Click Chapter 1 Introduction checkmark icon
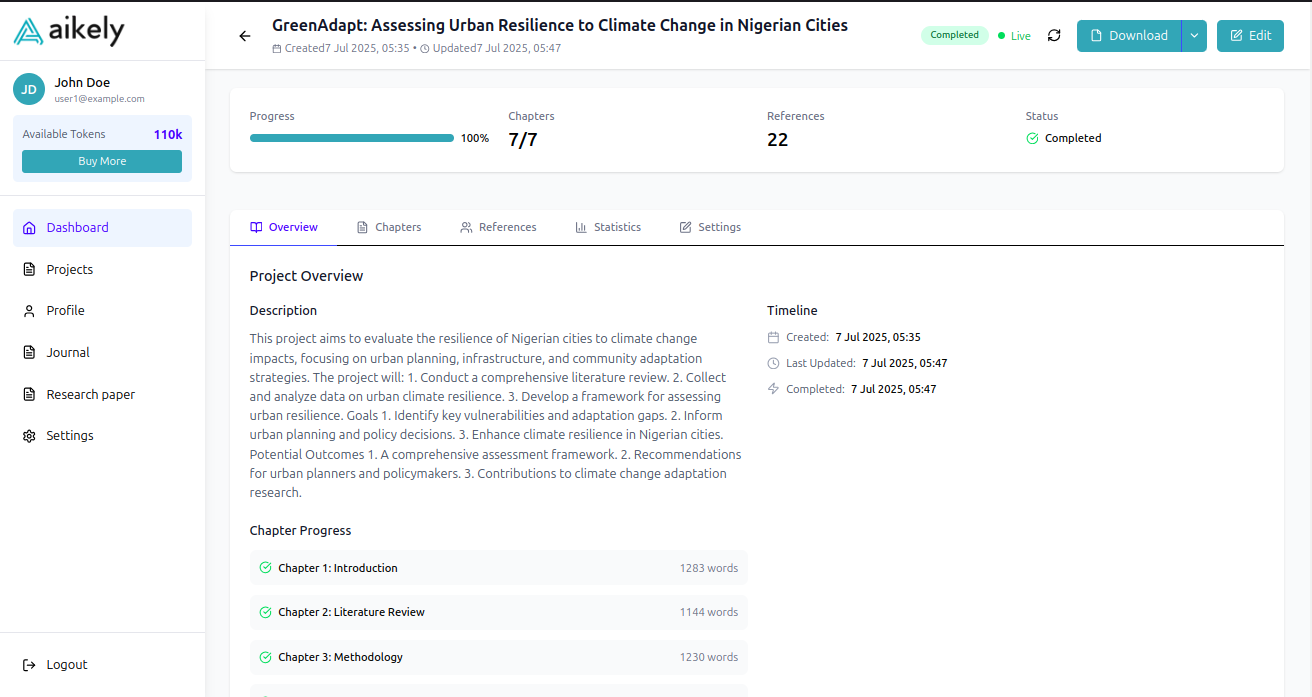Screen dimensions: 1312x697 [265, 568]
